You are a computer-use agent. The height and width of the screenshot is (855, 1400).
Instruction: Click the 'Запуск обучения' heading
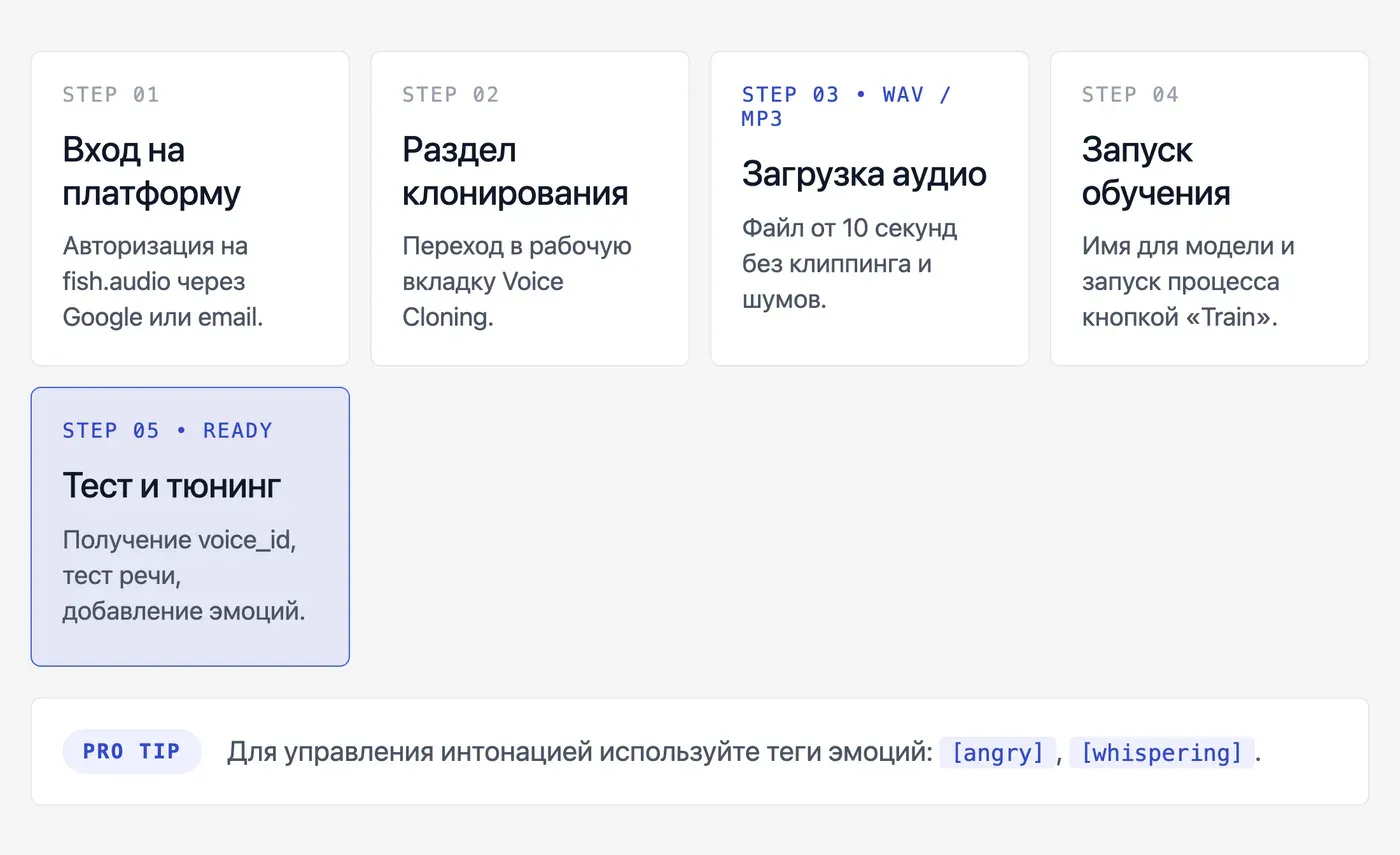1156,171
